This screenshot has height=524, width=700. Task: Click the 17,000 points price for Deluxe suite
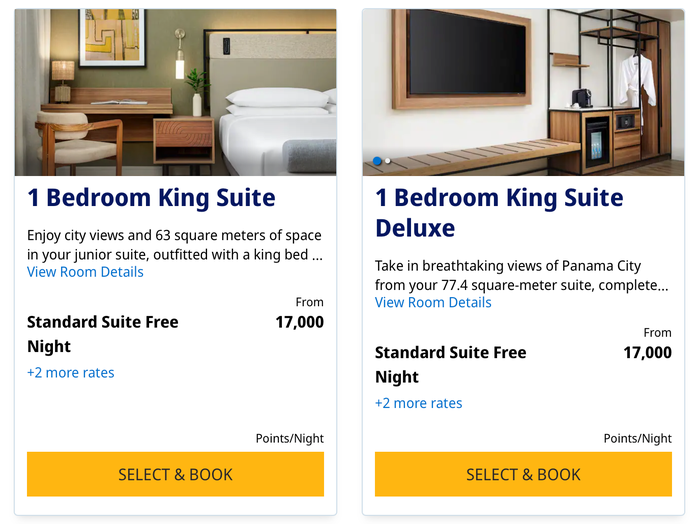tap(647, 352)
